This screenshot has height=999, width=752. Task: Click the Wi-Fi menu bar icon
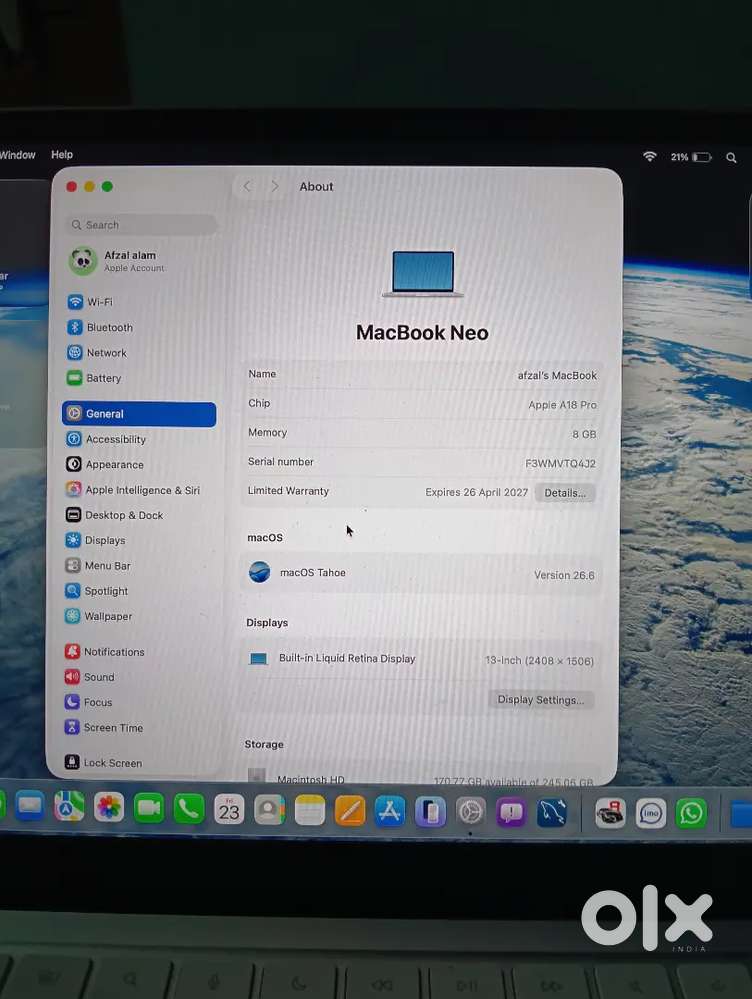[x=649, y=156]
